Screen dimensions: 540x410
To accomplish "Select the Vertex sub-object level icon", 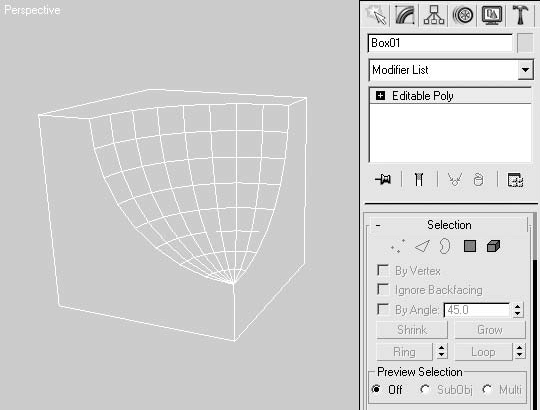I will click(397, 246).
